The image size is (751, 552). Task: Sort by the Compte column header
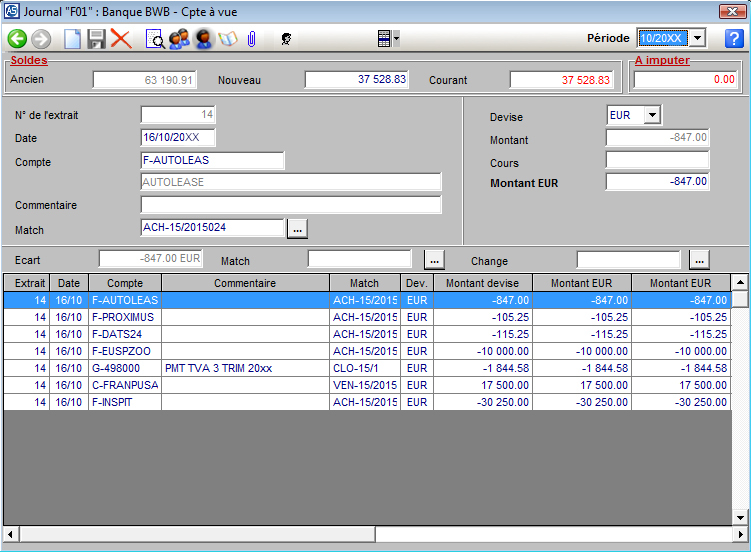coord(125,283)
